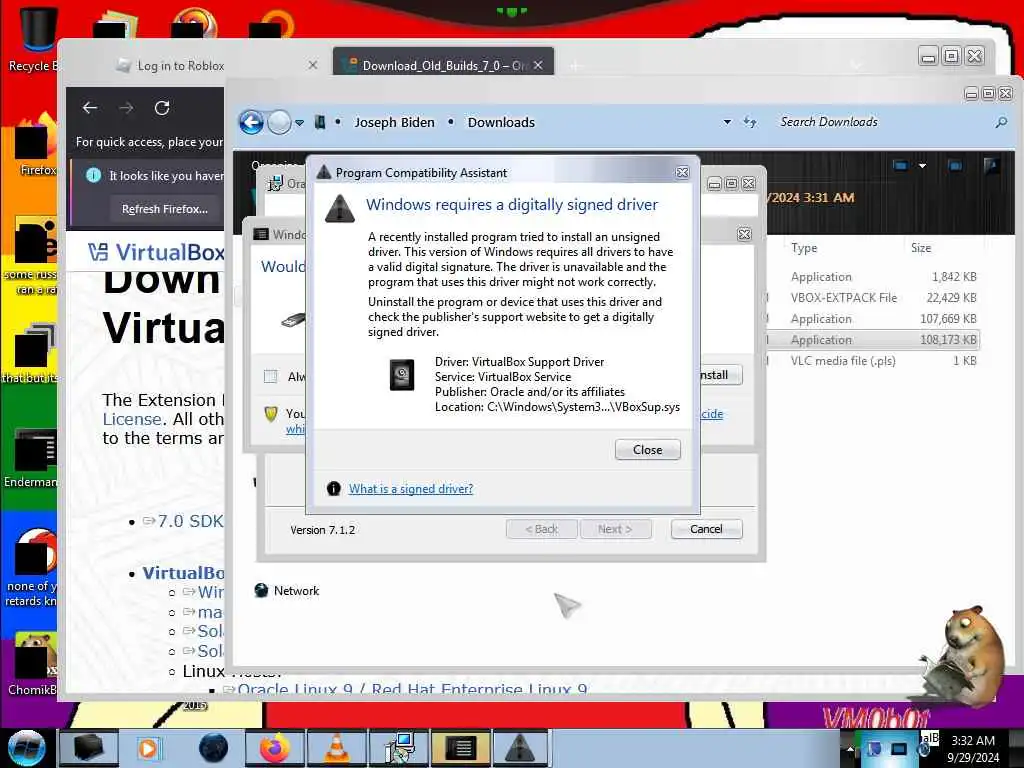This screenshot has width=1024, height=768.
Task: Select the VLC media file (.pls) row
Action: (x=873, y=360)
